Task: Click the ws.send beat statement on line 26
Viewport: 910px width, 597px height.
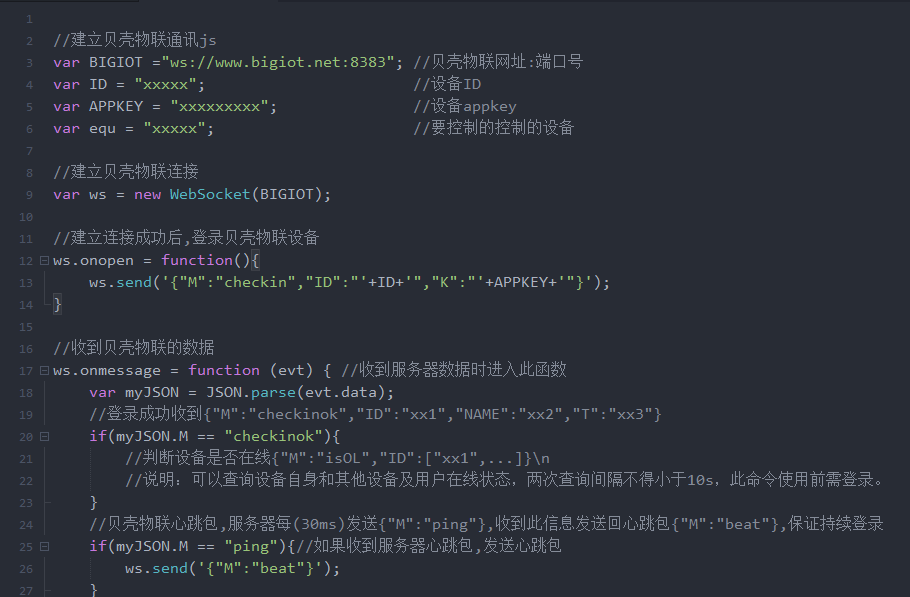Action: coord(232,568)
